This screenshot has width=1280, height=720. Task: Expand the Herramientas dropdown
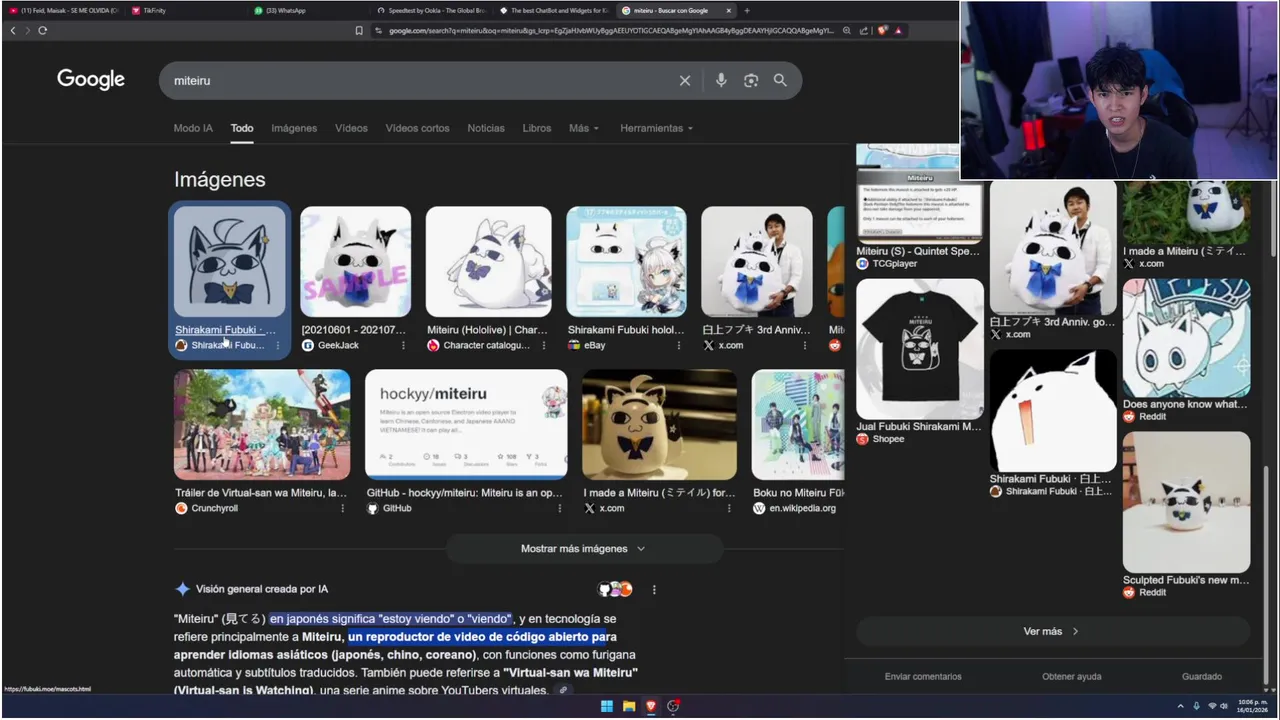(656, 128)
